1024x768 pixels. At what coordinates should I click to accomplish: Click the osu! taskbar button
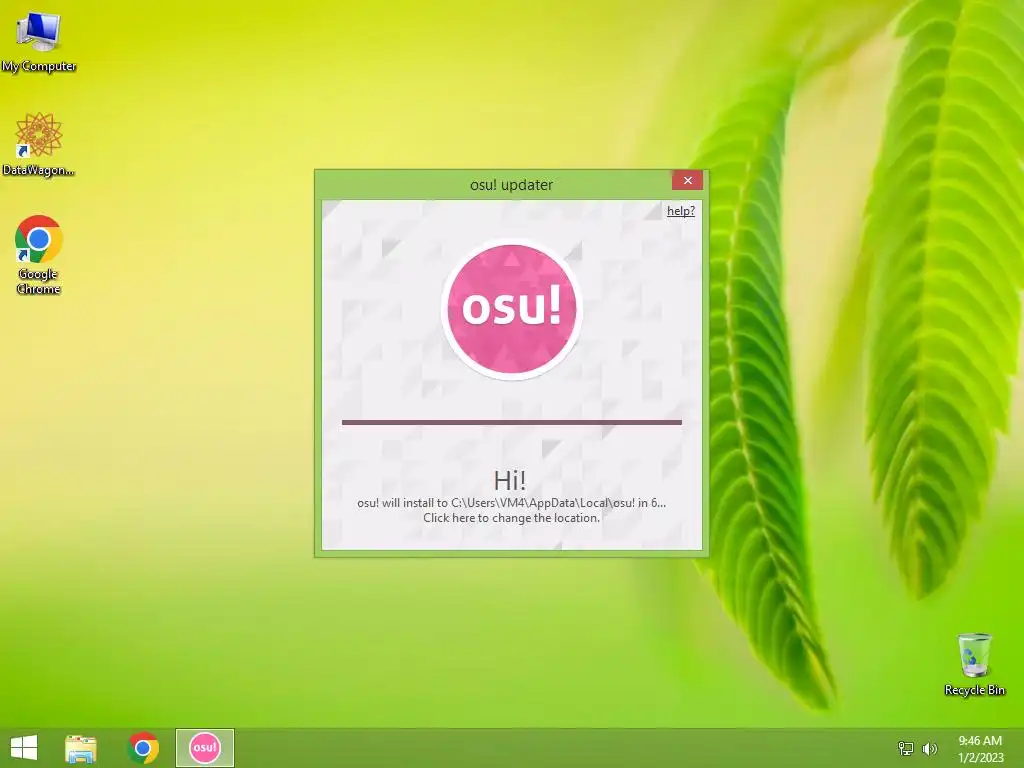click(204, 748)
